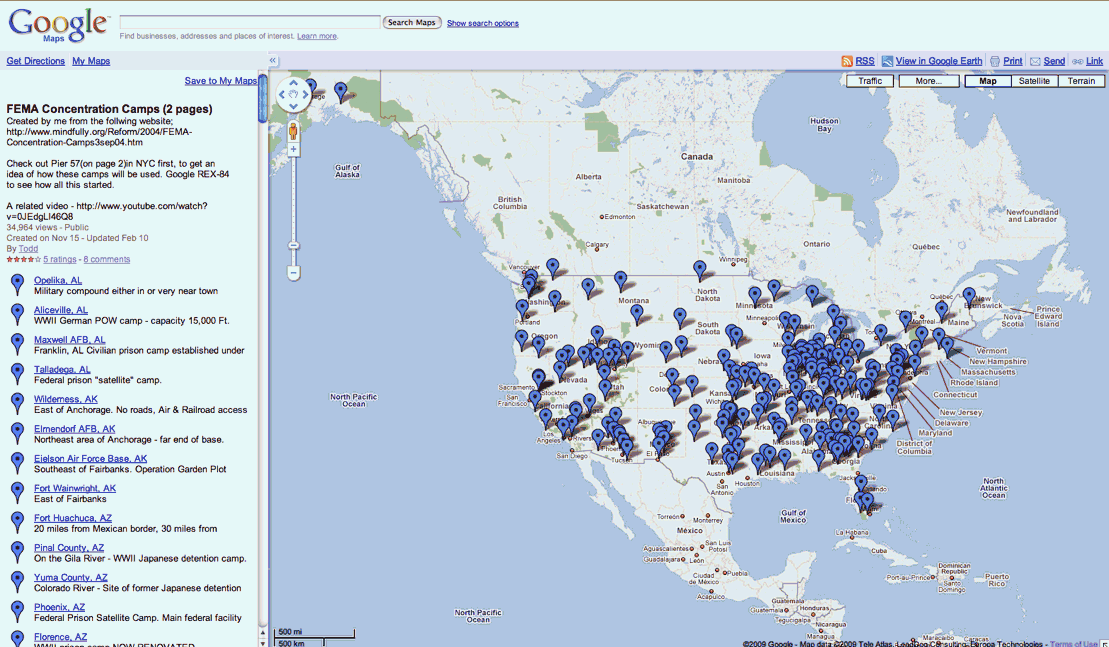Open the My Maps tab
Image resolution: width=1109 pixels, height=647 pixels.
coord(91,61)
